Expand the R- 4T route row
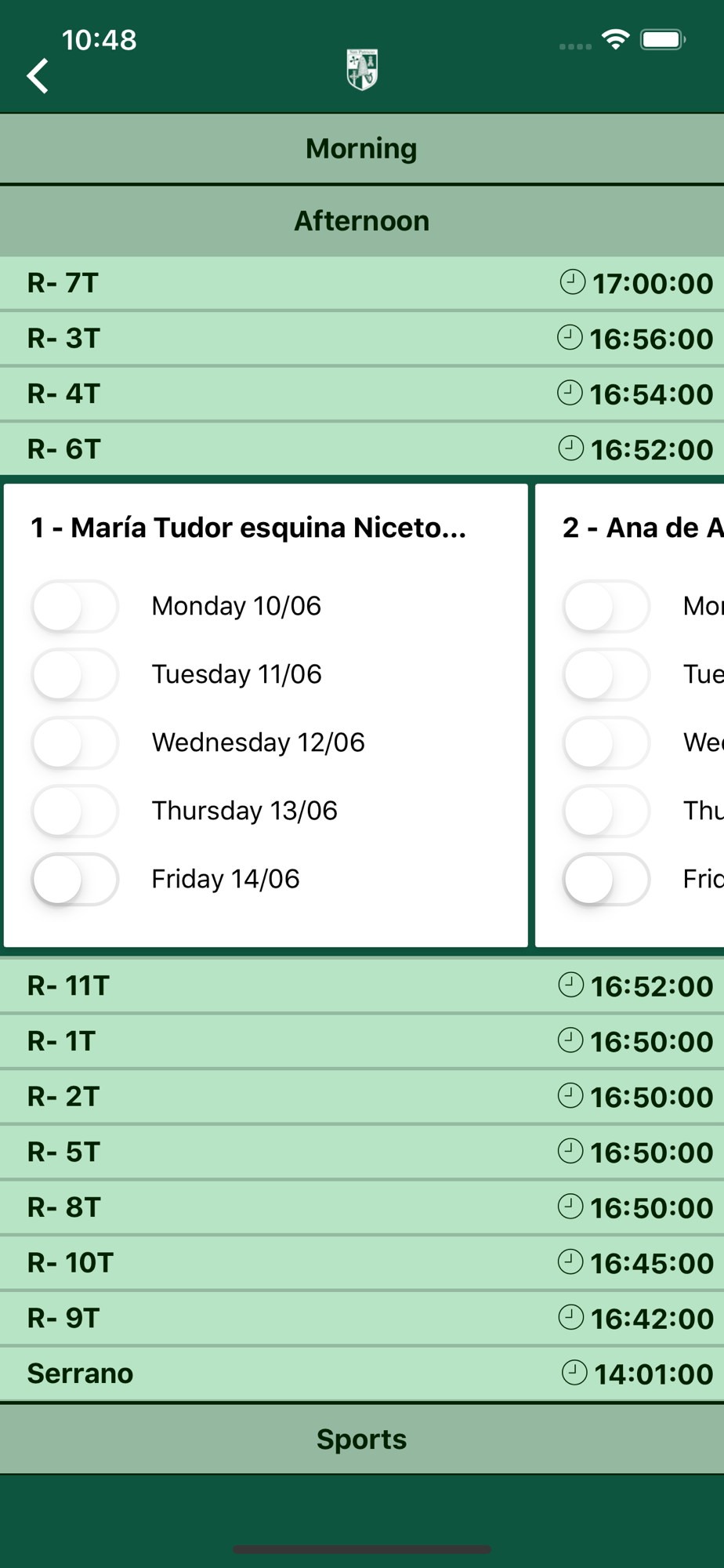 click(362, 394)
